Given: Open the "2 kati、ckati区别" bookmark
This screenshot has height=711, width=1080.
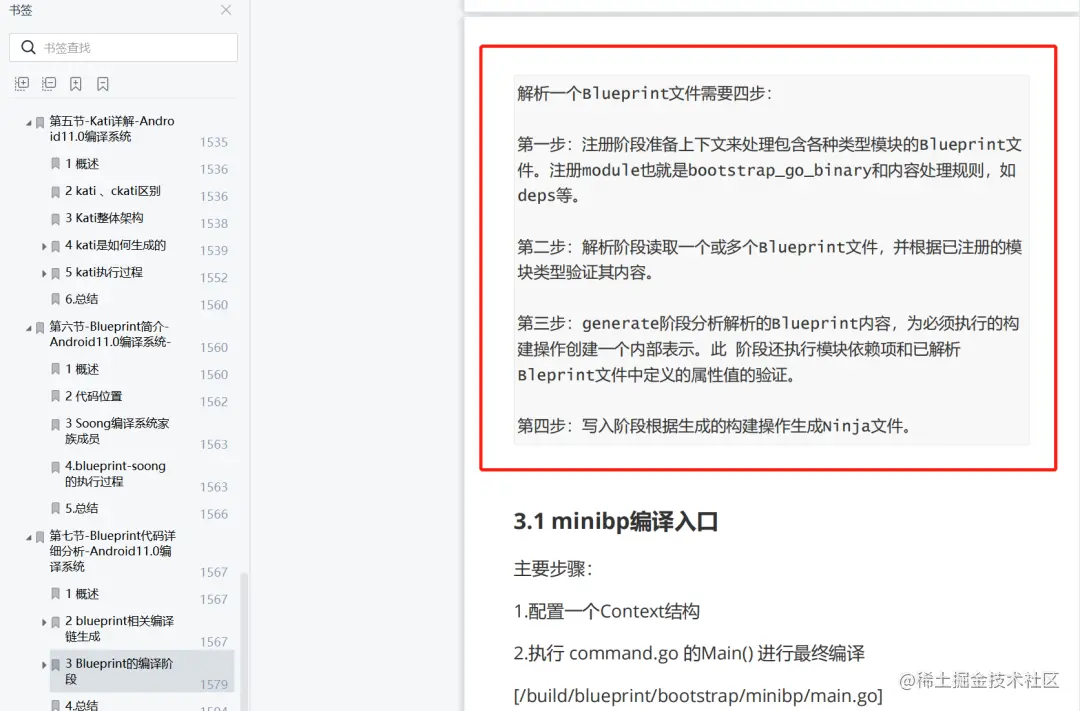Looking at the screenshot, I should click(117, 191).
